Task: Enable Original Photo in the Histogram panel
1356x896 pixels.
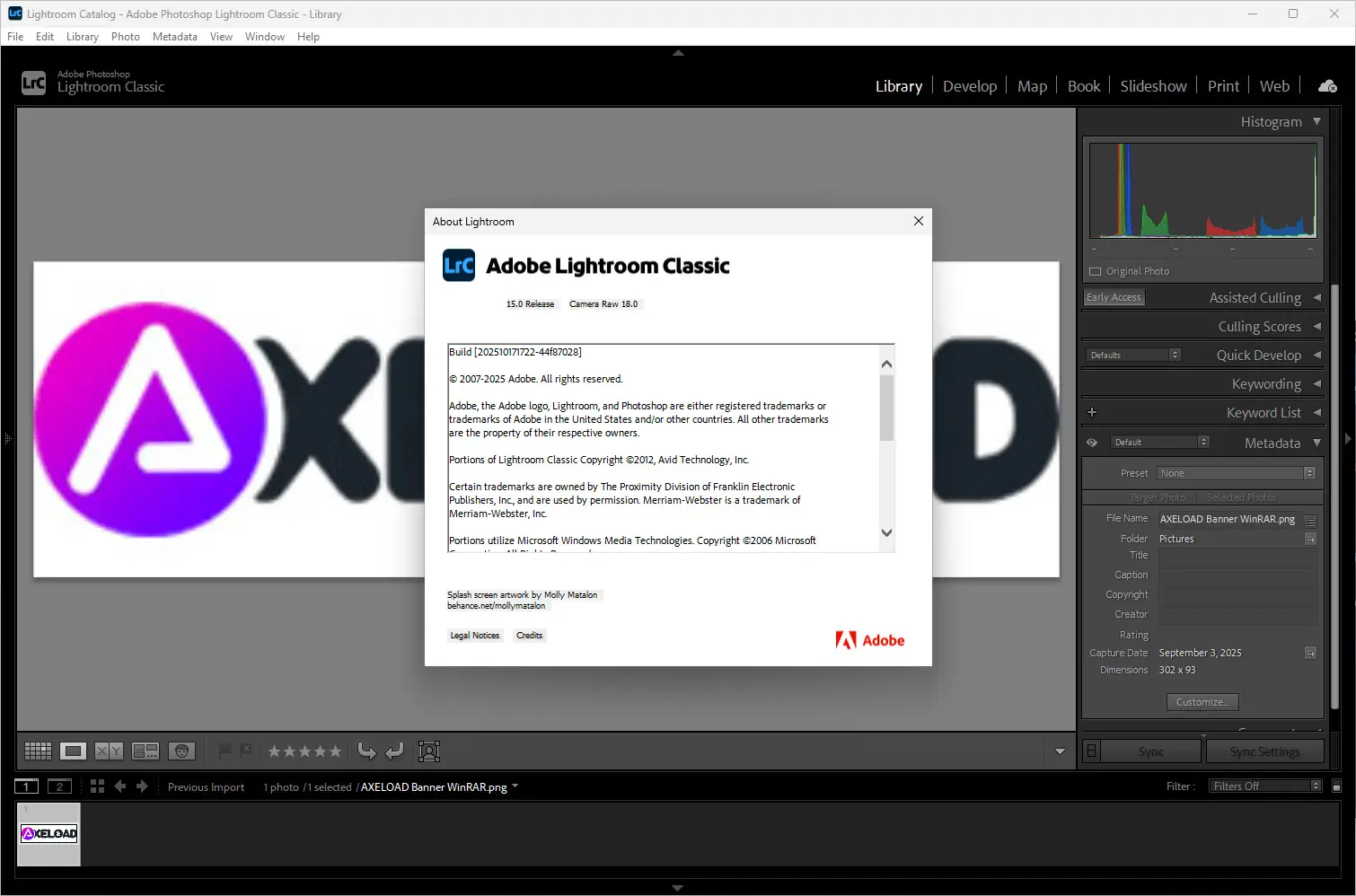Action: (1096, 270)
